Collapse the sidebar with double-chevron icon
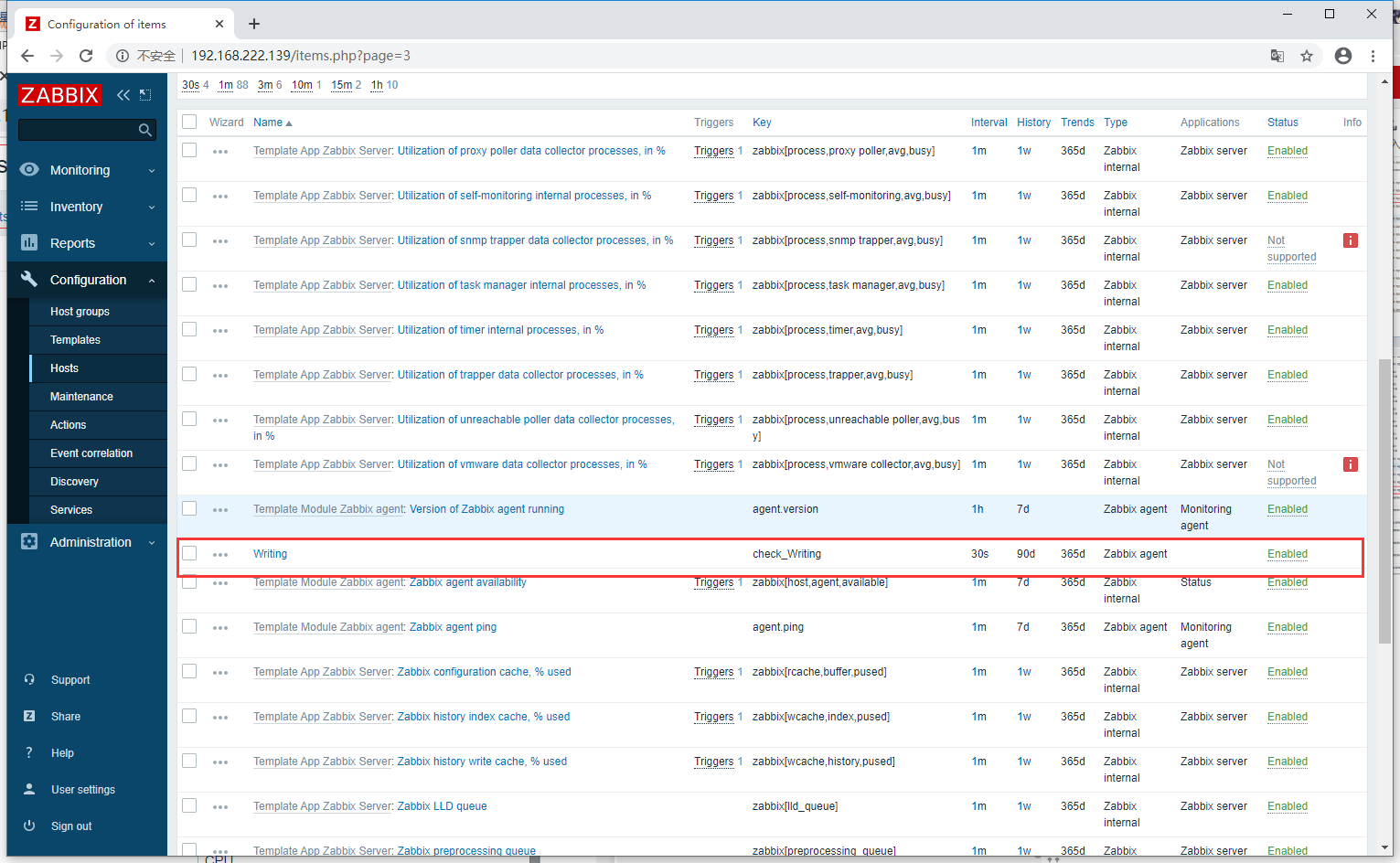1400x863 pixels. (x=123, y=95)
